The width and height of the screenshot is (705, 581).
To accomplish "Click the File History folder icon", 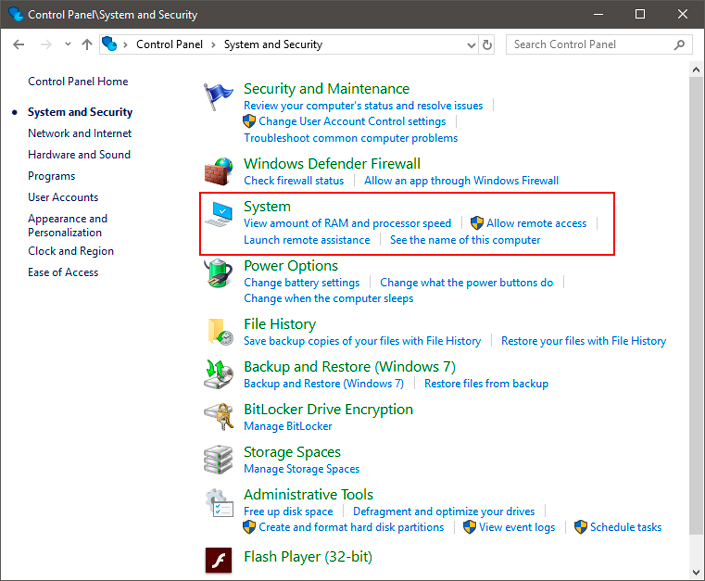I will [x=220, y=332].
